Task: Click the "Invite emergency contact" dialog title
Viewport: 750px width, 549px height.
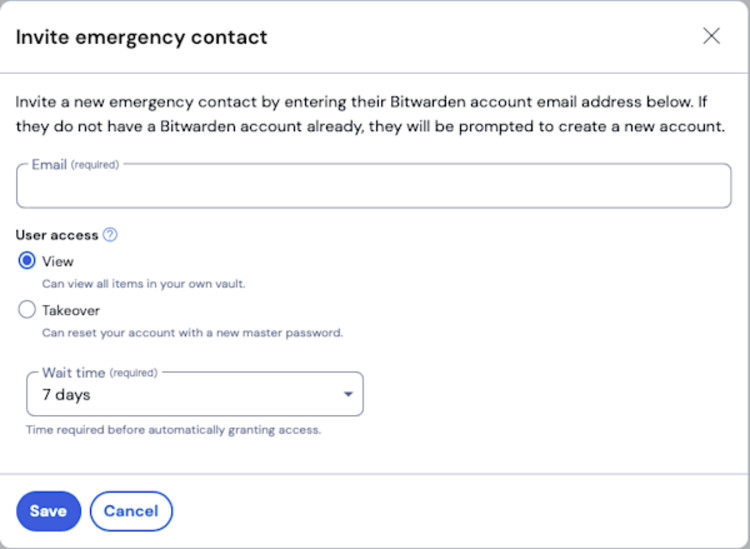Action: (141, 38)
